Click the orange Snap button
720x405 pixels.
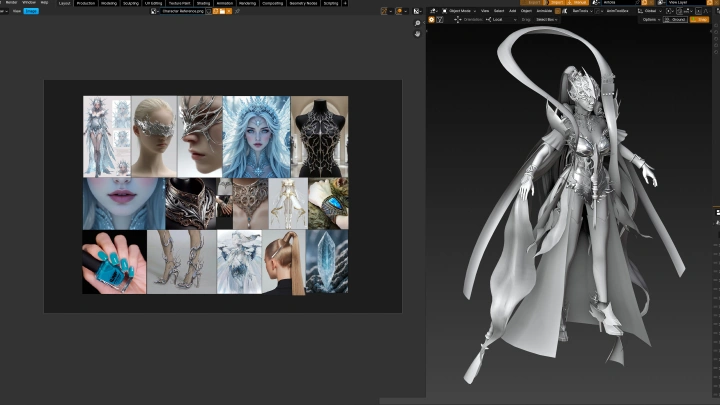point(699,20)
